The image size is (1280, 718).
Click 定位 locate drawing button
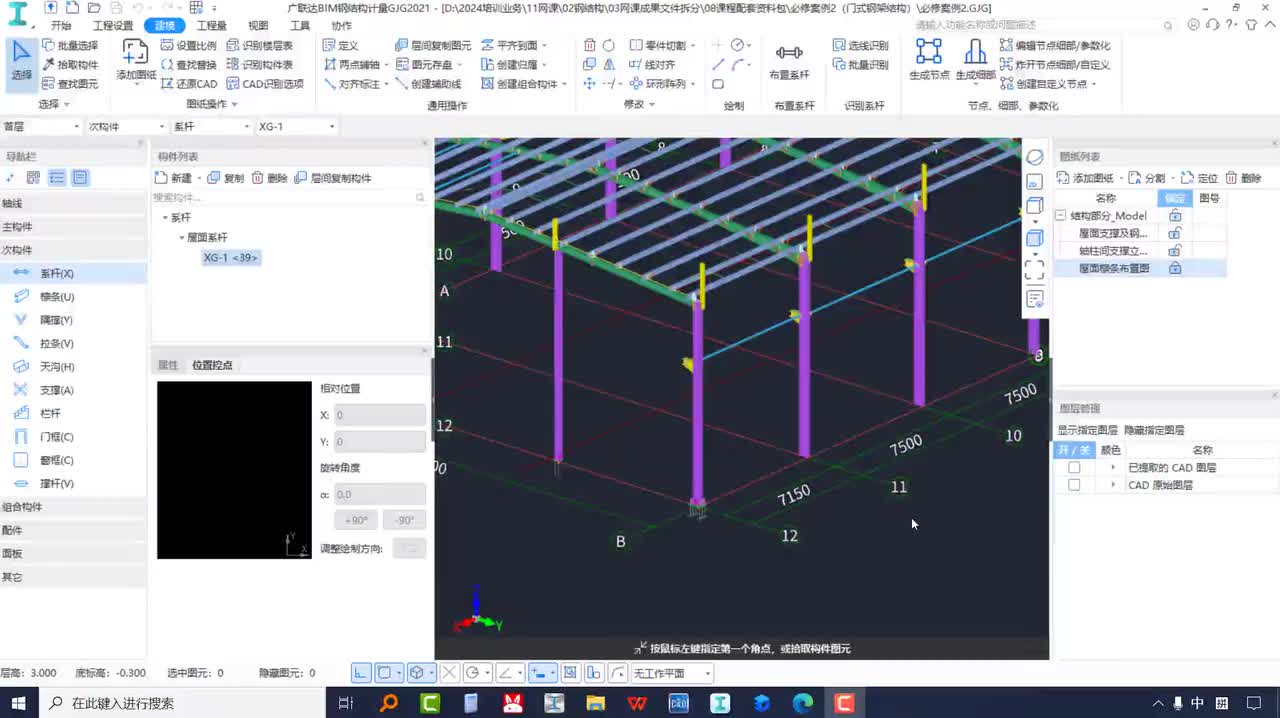(1200, 178)
